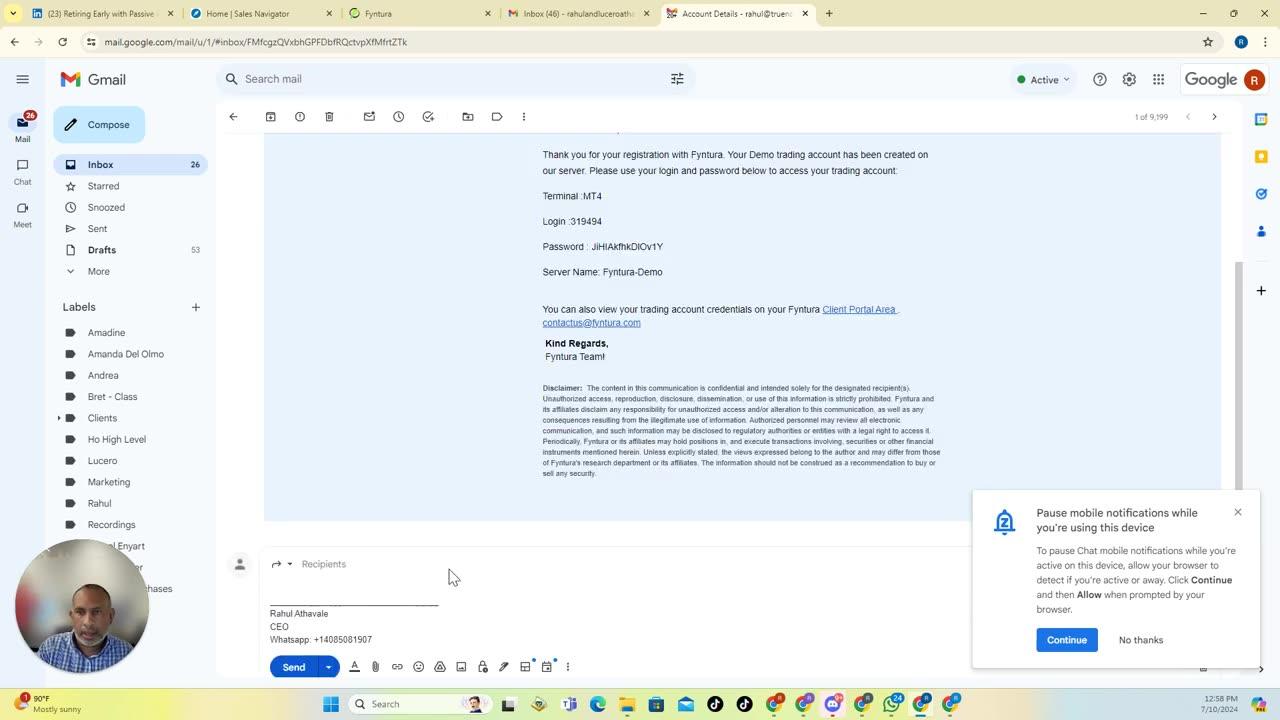Click the back to inbox arrow
Viewport: 1280px width, 720px height.
[x=233, y=117]
